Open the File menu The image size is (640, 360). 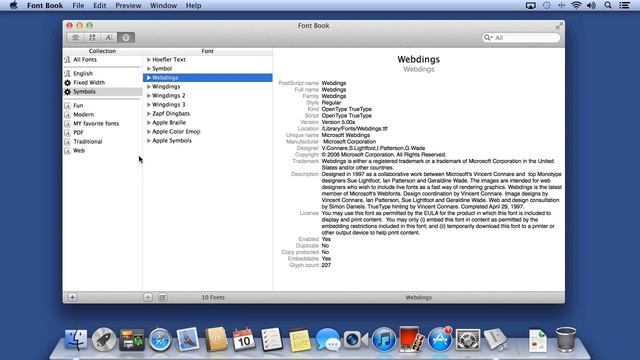point(78,5)
